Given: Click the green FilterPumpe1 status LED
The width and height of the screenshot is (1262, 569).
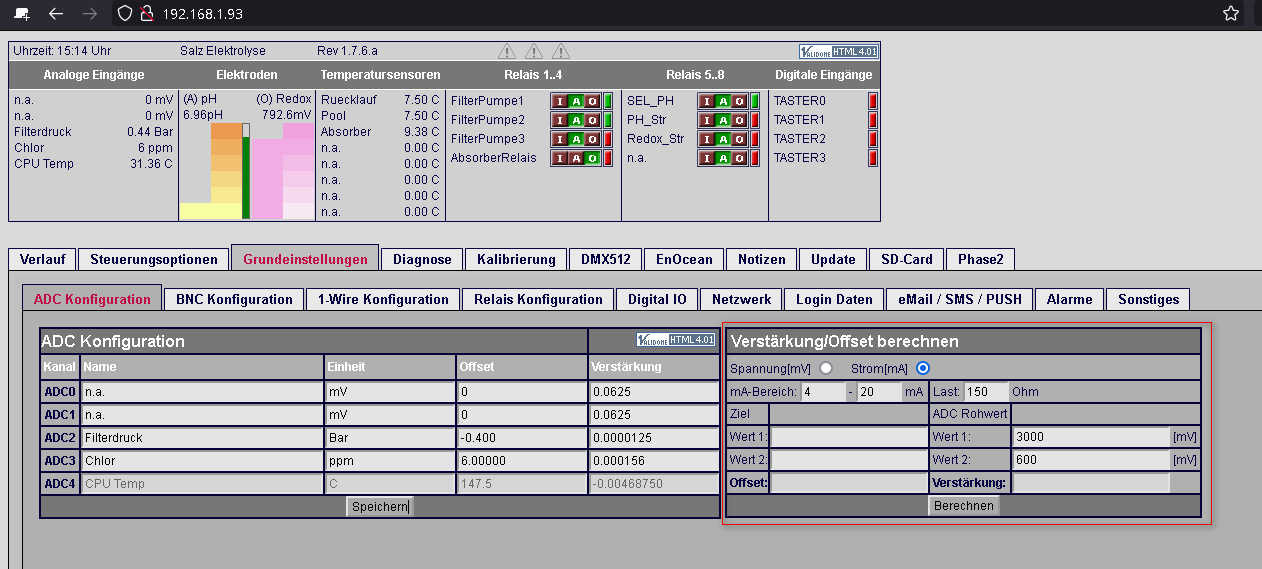Looking at the screenshot, I should 607,101.
